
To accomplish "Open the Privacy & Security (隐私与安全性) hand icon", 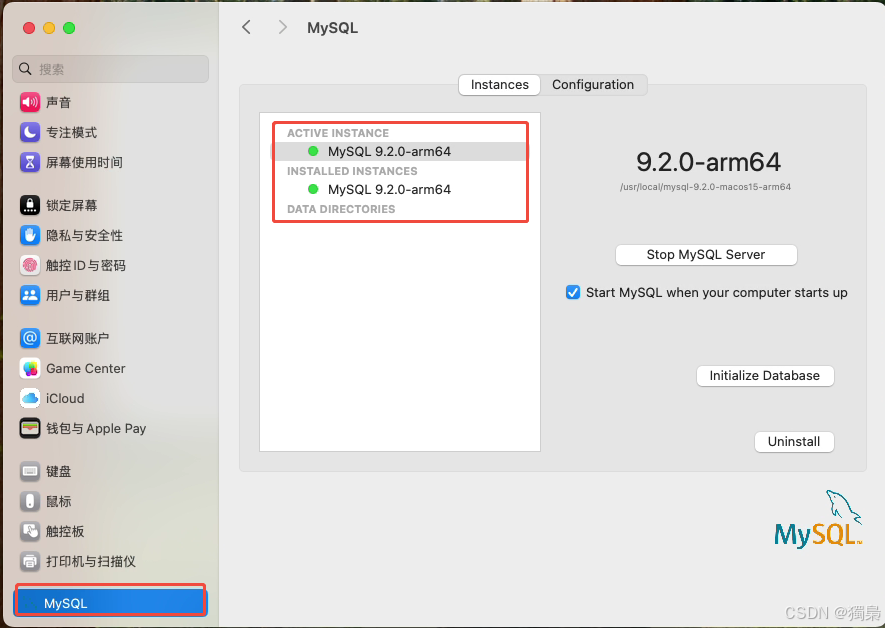I will coord(30,235).
